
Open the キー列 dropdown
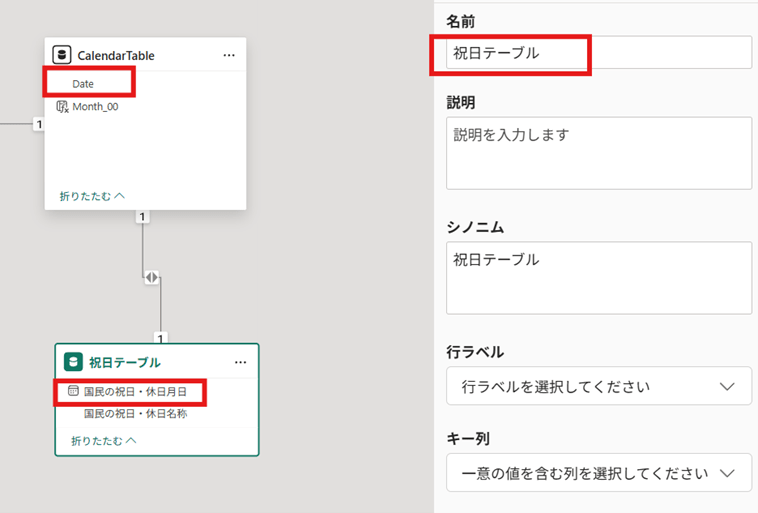click(x=598, y=472)
